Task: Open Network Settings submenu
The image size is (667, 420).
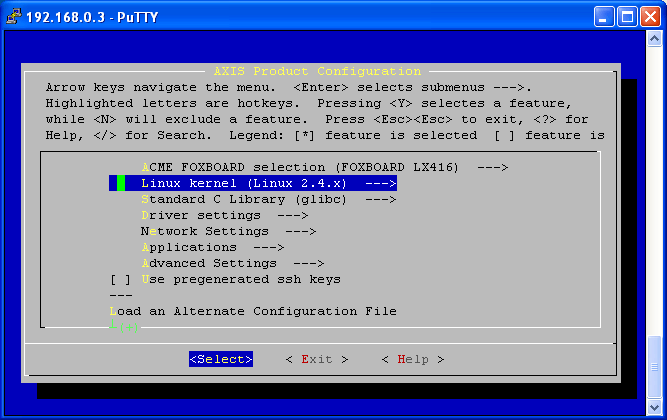Action: [x=228, y=231]
